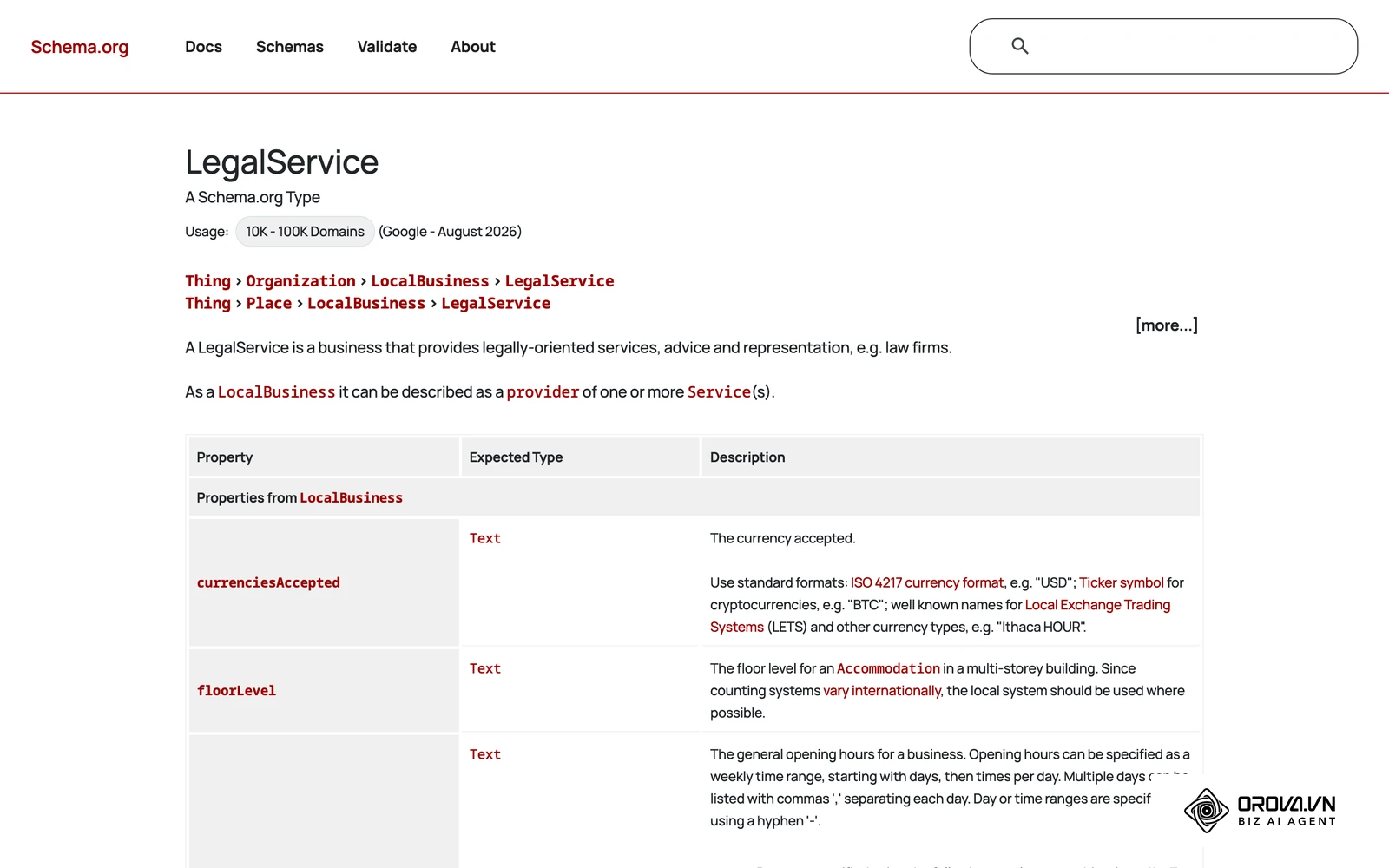
Task: Open the About menu item
Action: click(473, 47)
